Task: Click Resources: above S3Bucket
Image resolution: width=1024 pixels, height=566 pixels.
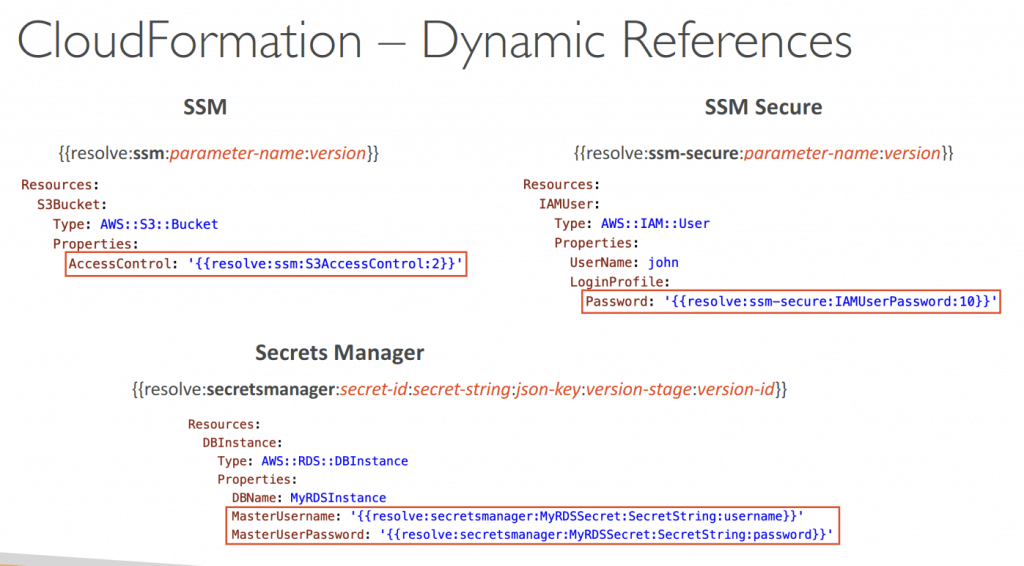Action: pyautogui.click(x=60, y=185)
